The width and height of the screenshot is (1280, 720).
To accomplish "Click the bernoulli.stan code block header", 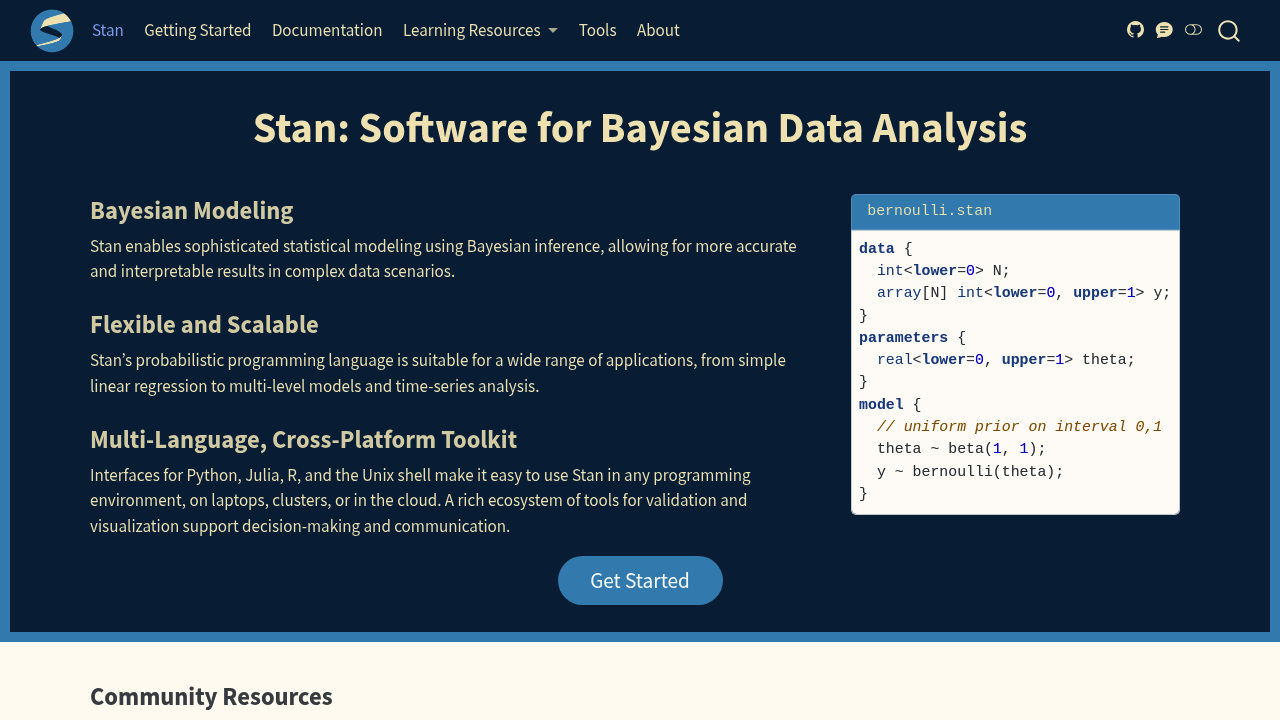I will pyautogui.click(x=1015, y=211).
